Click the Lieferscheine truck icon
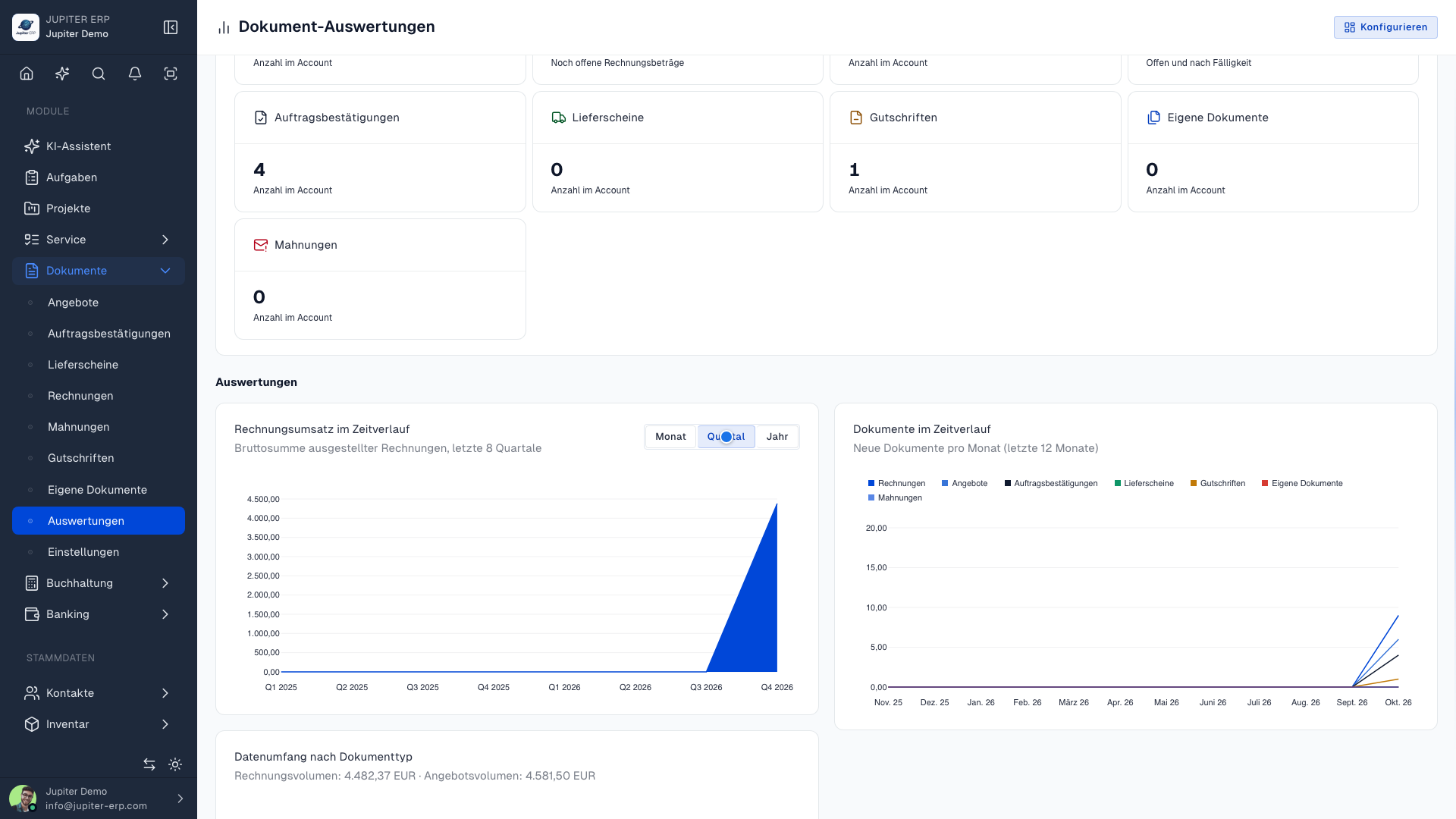Viewport: 1456px width, 819px height. click(559, 118)
